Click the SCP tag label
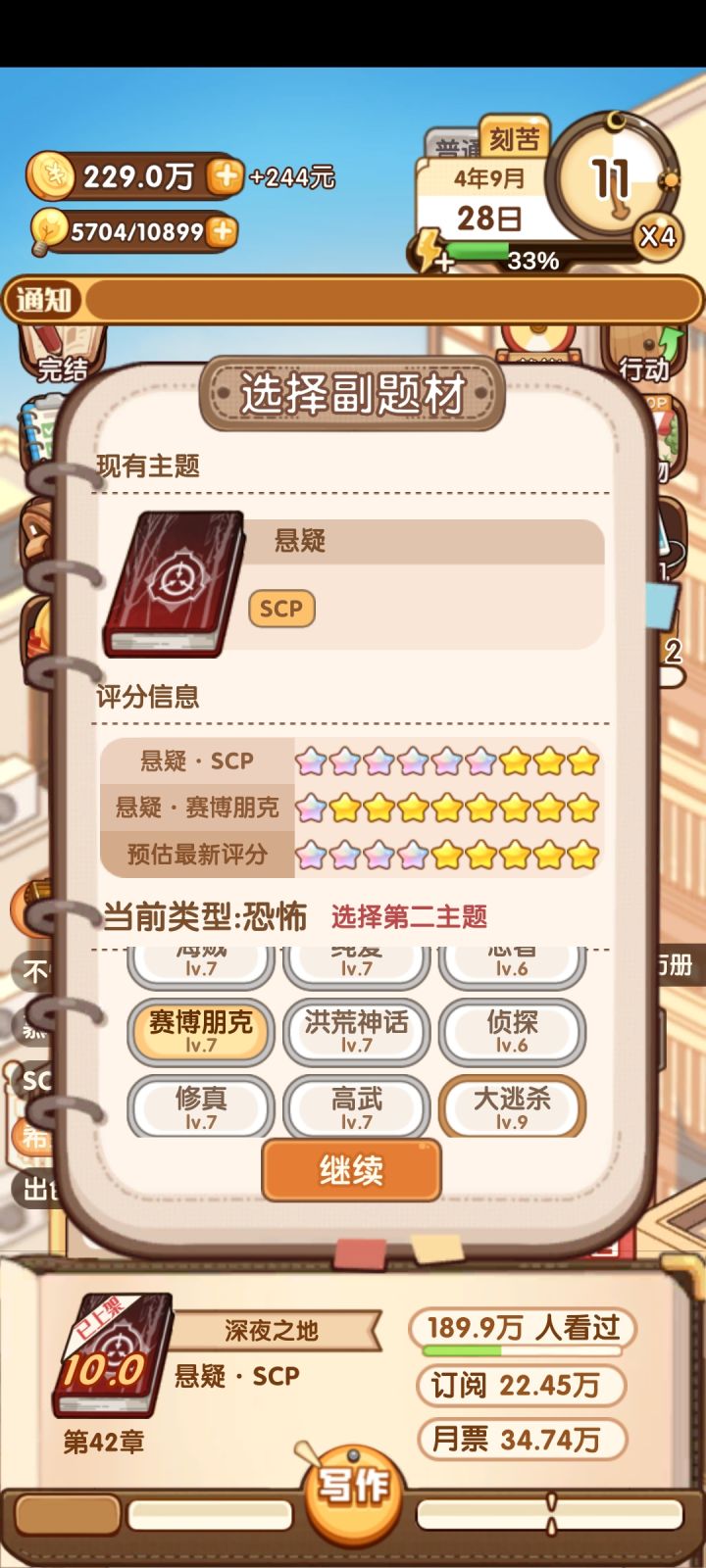This screenshot has width=706, height=1568. coord(281,609)
